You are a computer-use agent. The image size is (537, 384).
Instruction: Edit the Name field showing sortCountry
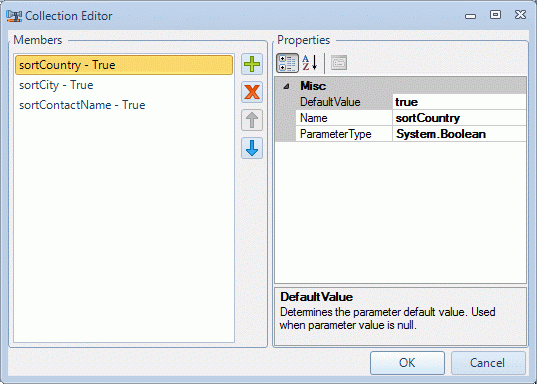click(459, 118)
